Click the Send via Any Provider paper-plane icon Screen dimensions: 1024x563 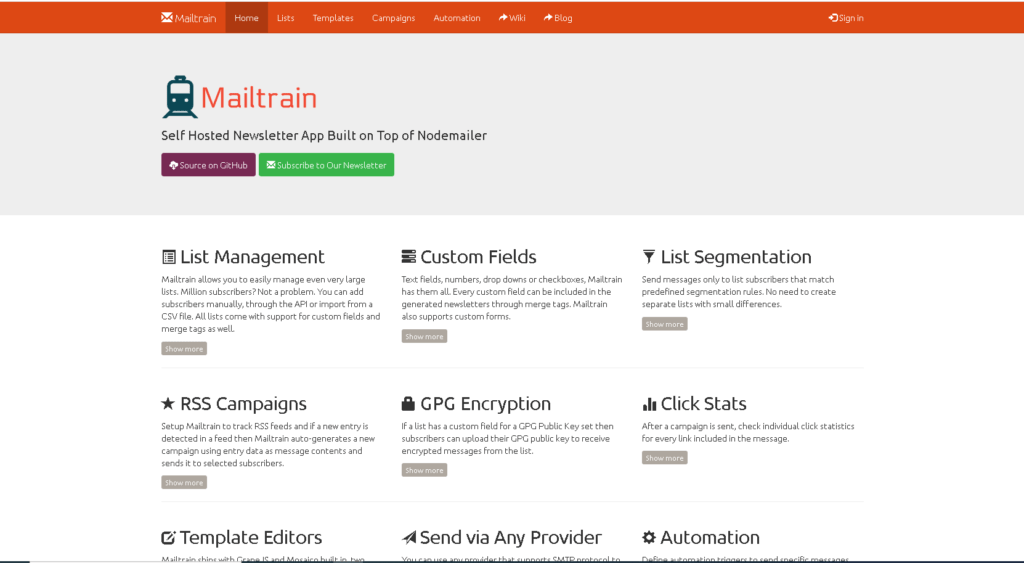click(x=409, y=538)
